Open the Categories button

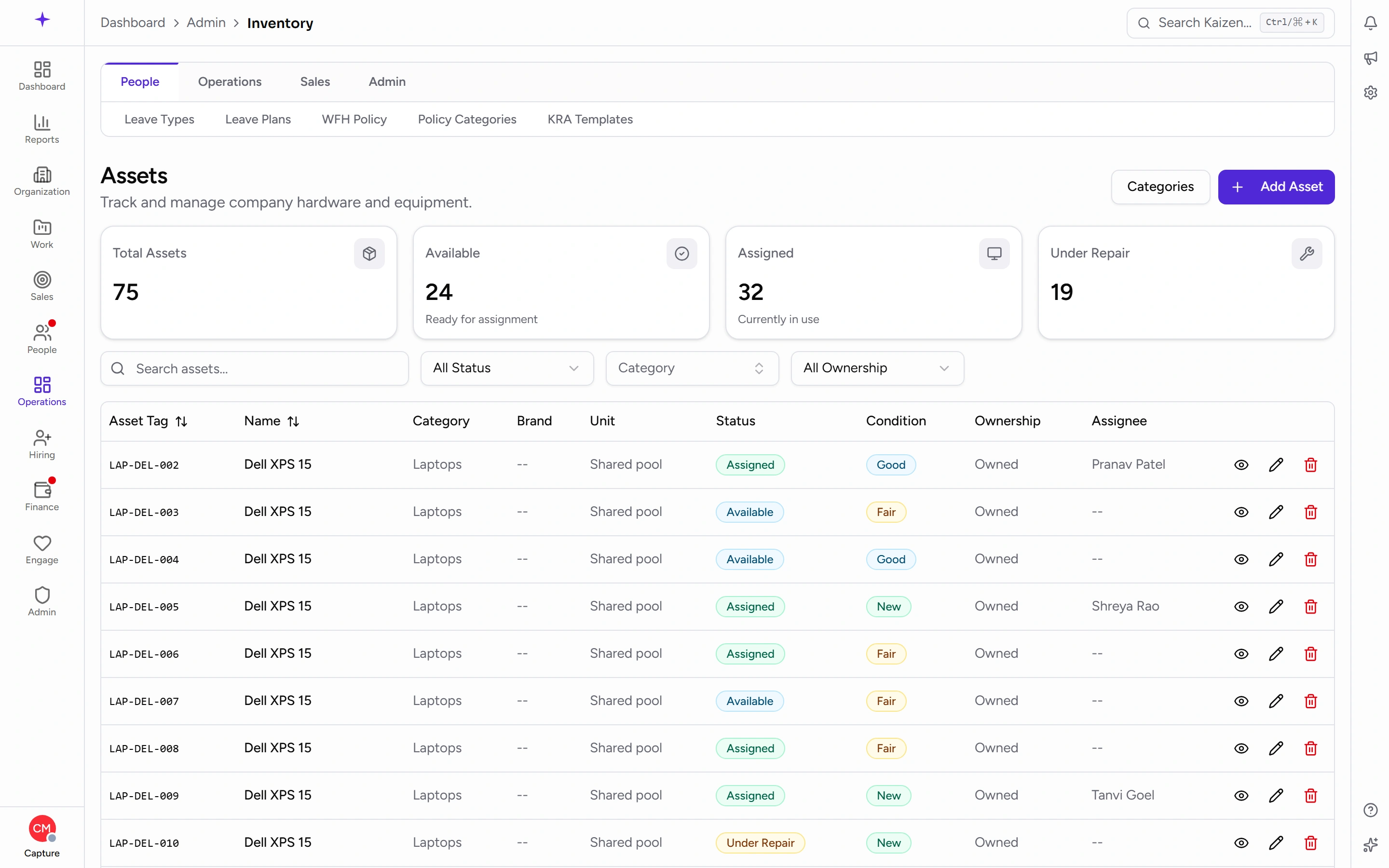[x=1160, y=187]
